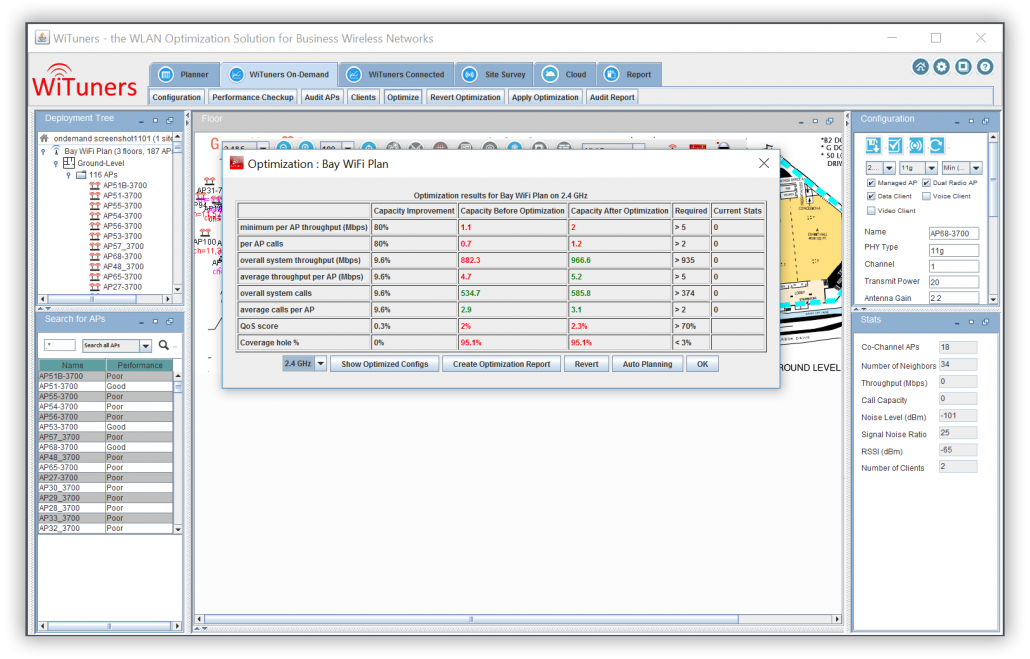Click the Audit APs button
This screenshot has width=1030, height=659.
tap(322, 97)
